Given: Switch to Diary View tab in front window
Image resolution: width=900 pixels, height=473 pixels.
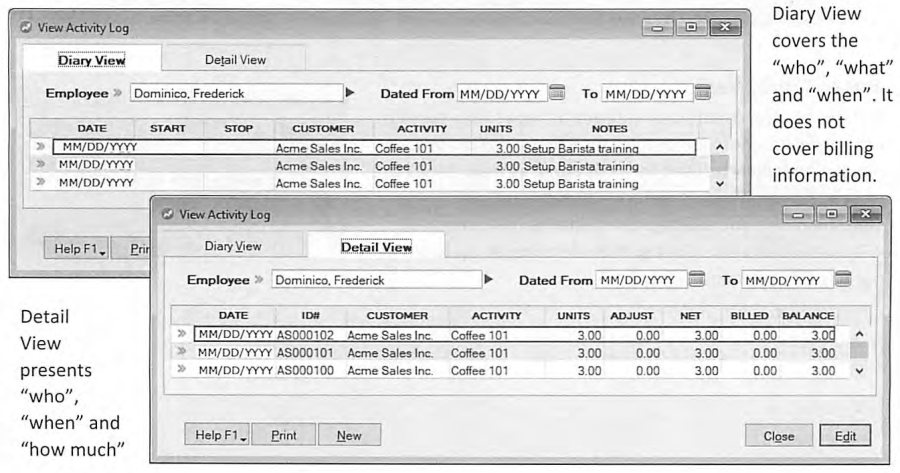Looking at the screenshot, I should [232, 246].
